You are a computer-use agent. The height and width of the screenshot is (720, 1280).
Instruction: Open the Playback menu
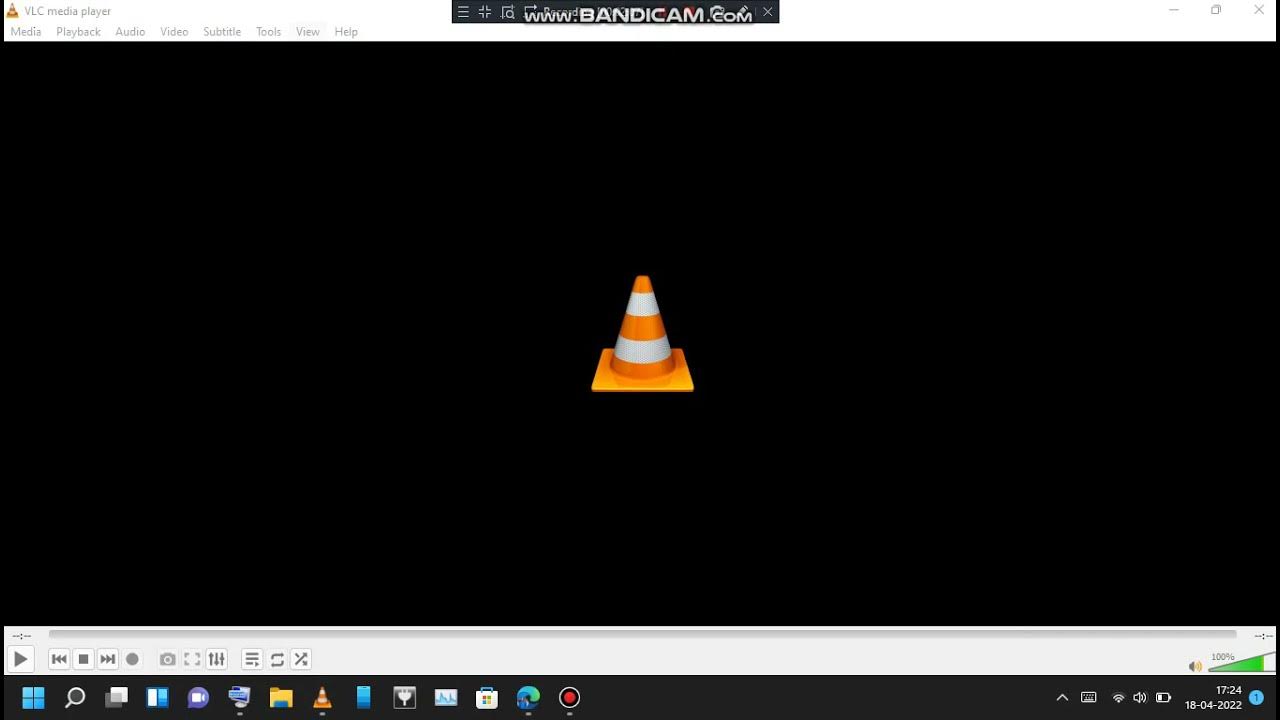(78, 32)
